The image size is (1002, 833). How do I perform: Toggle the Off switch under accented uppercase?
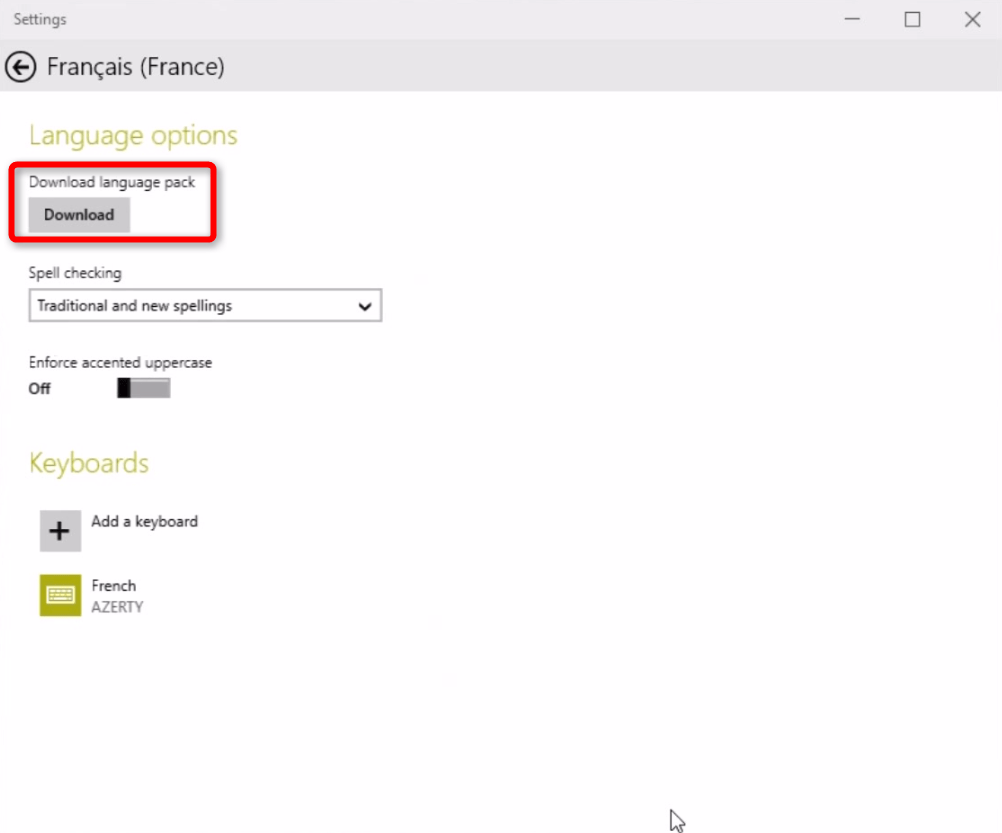click(x=143, y=388)
